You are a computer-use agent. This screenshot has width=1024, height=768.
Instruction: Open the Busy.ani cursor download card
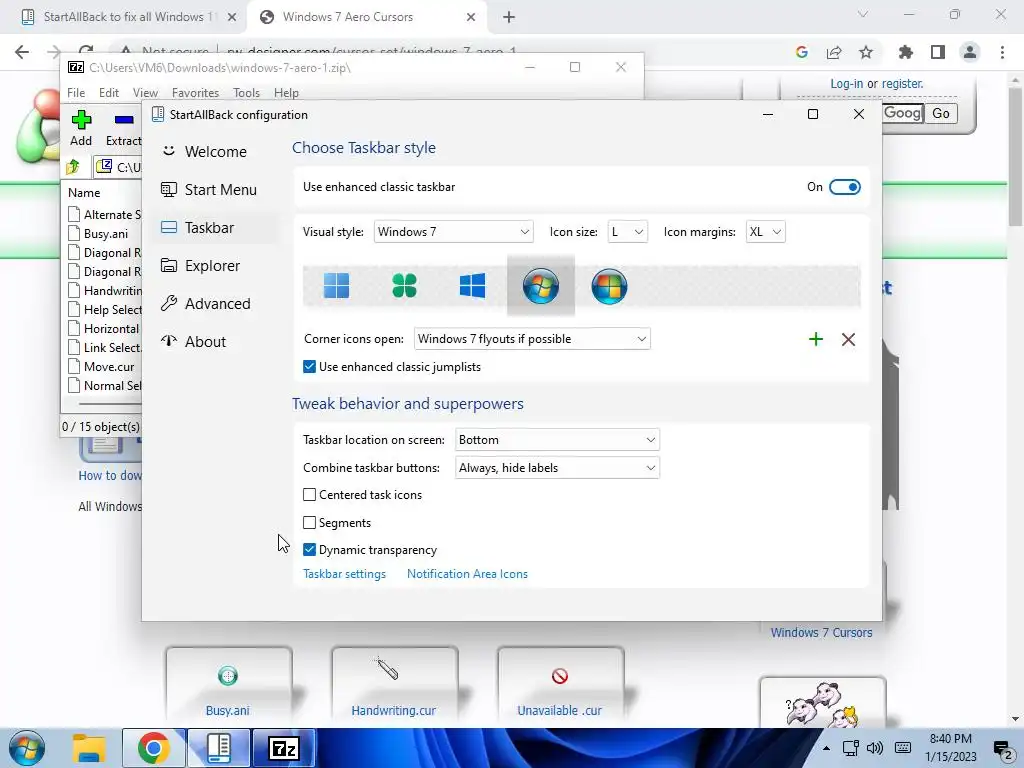(x=228, y=686)
